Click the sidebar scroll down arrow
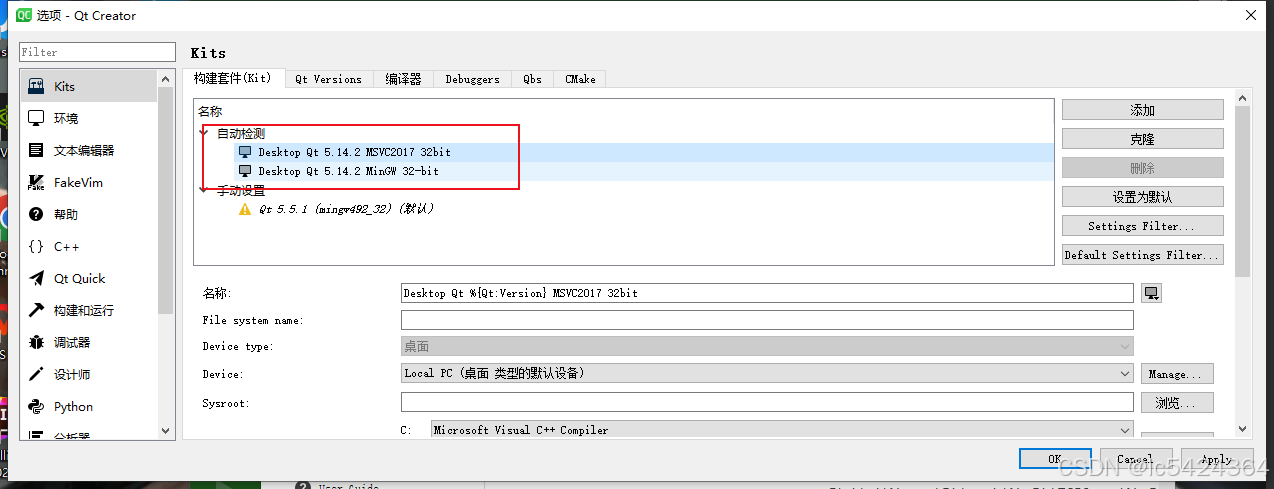This screenshot has height=489, width=1274. tap(166, 431)
